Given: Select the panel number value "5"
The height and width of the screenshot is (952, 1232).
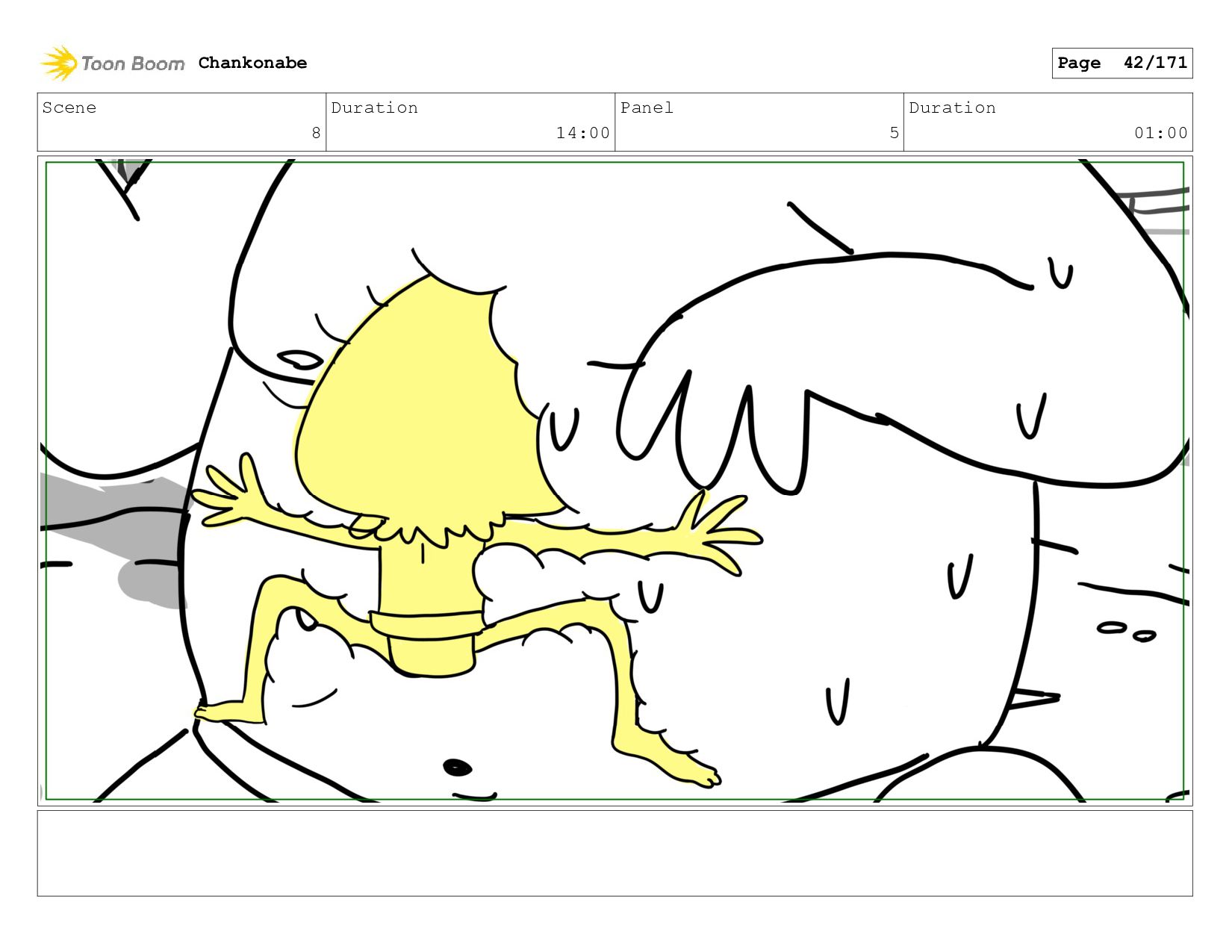Looking at the screenshot, I should point(894,133).
